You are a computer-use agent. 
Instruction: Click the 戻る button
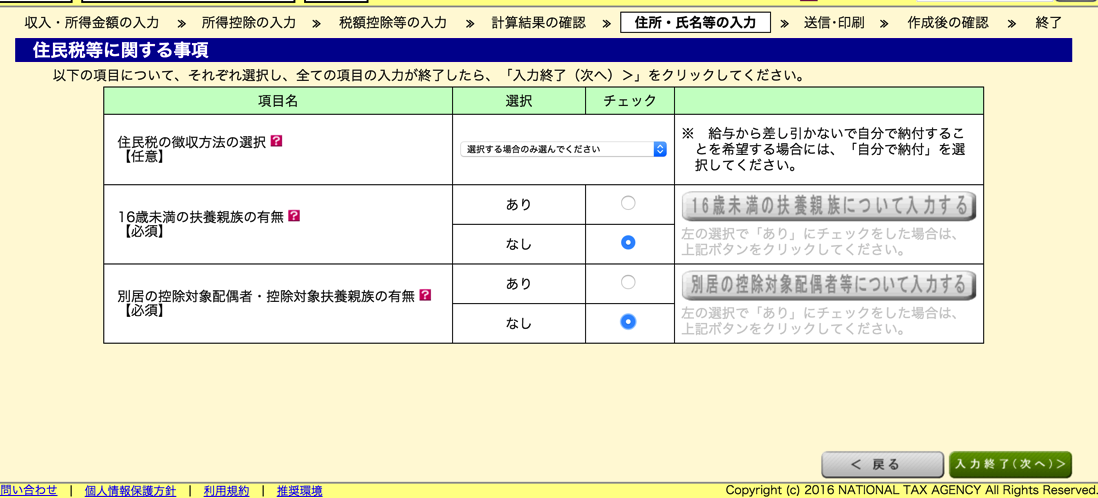[882, 464]
